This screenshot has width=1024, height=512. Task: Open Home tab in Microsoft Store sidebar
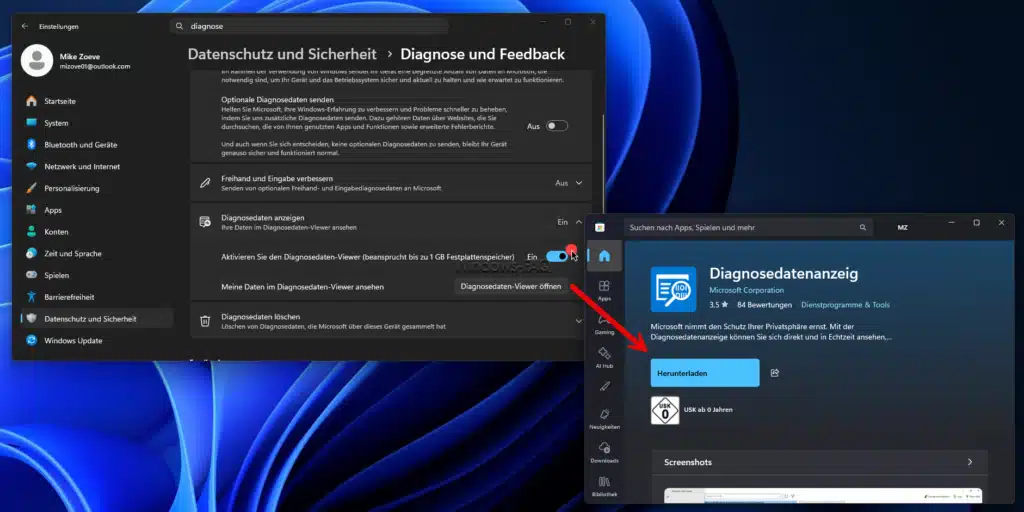tap(604, 256)
